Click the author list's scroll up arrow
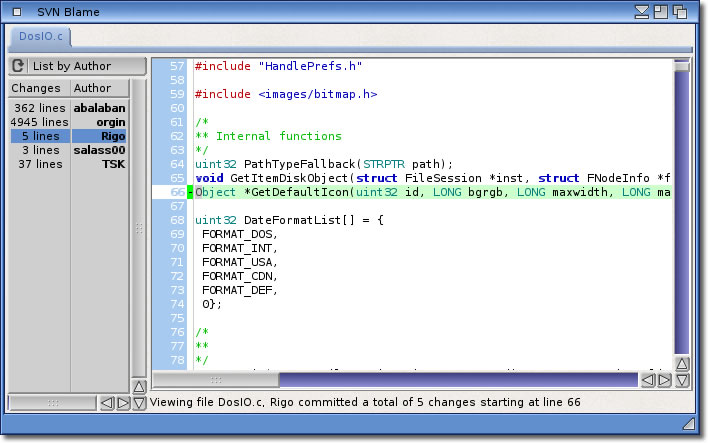The image size is (708, 443). (x=139, y=386)
